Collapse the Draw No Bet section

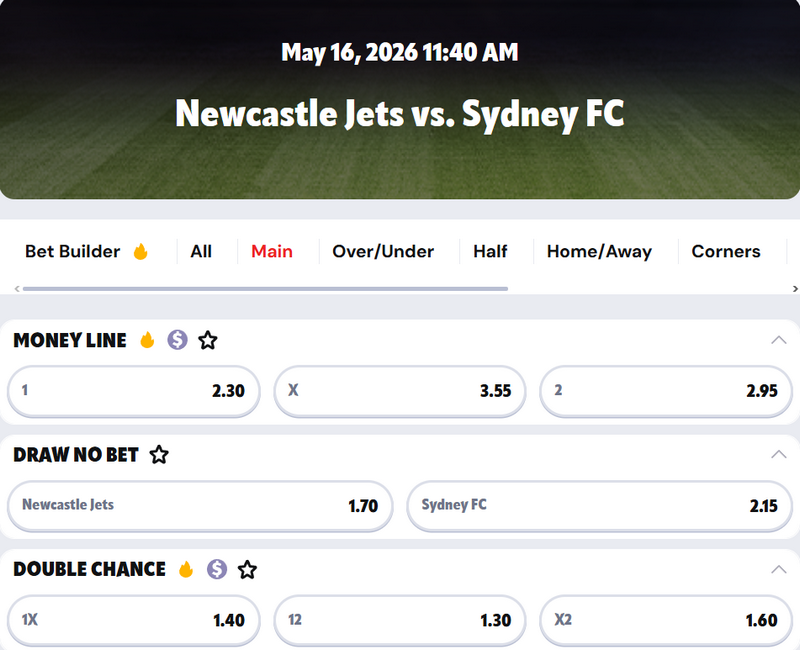(779, 454)
